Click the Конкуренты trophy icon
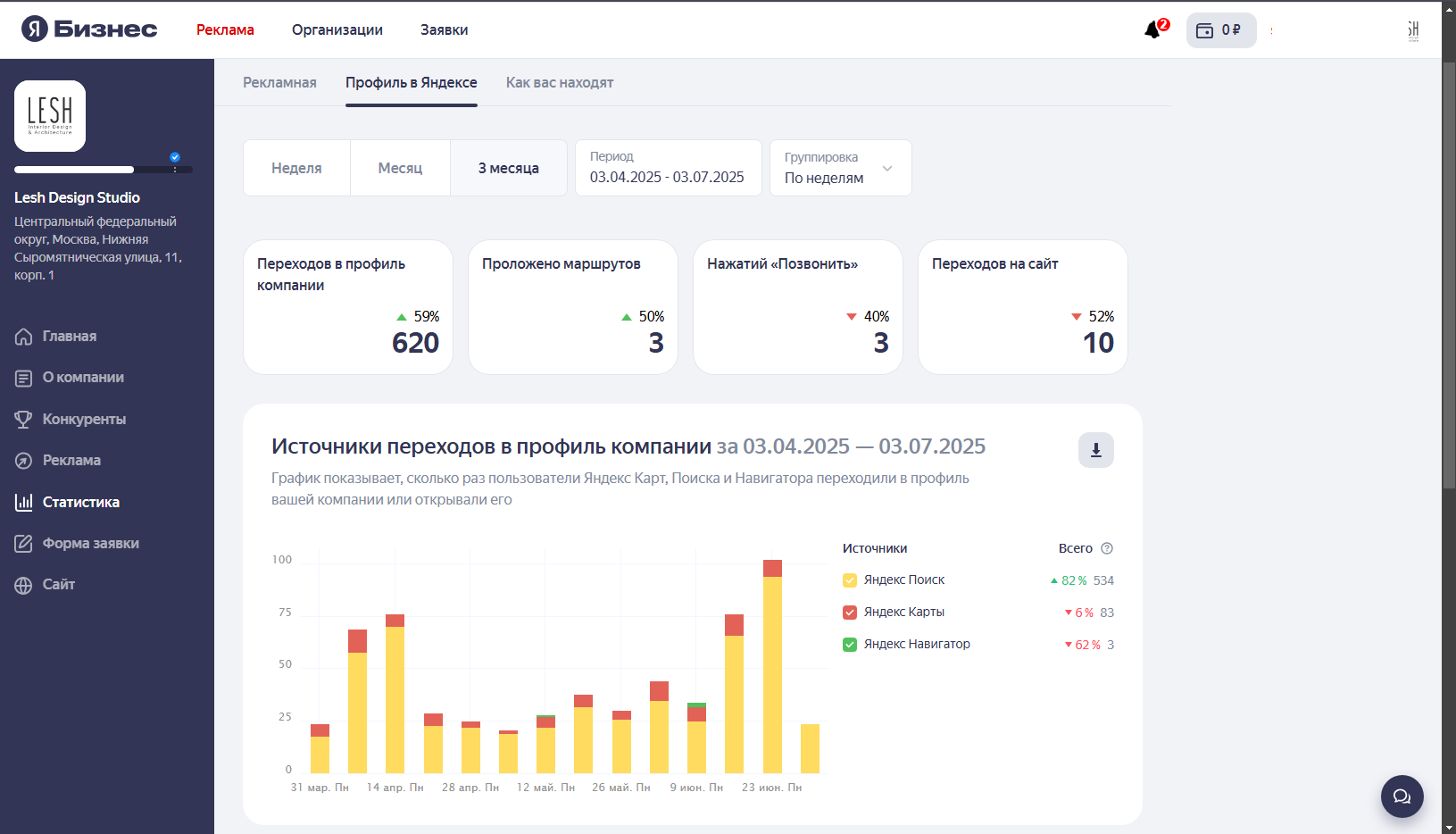The width and height of the screenshot is (1456, 834). [24, 420]
